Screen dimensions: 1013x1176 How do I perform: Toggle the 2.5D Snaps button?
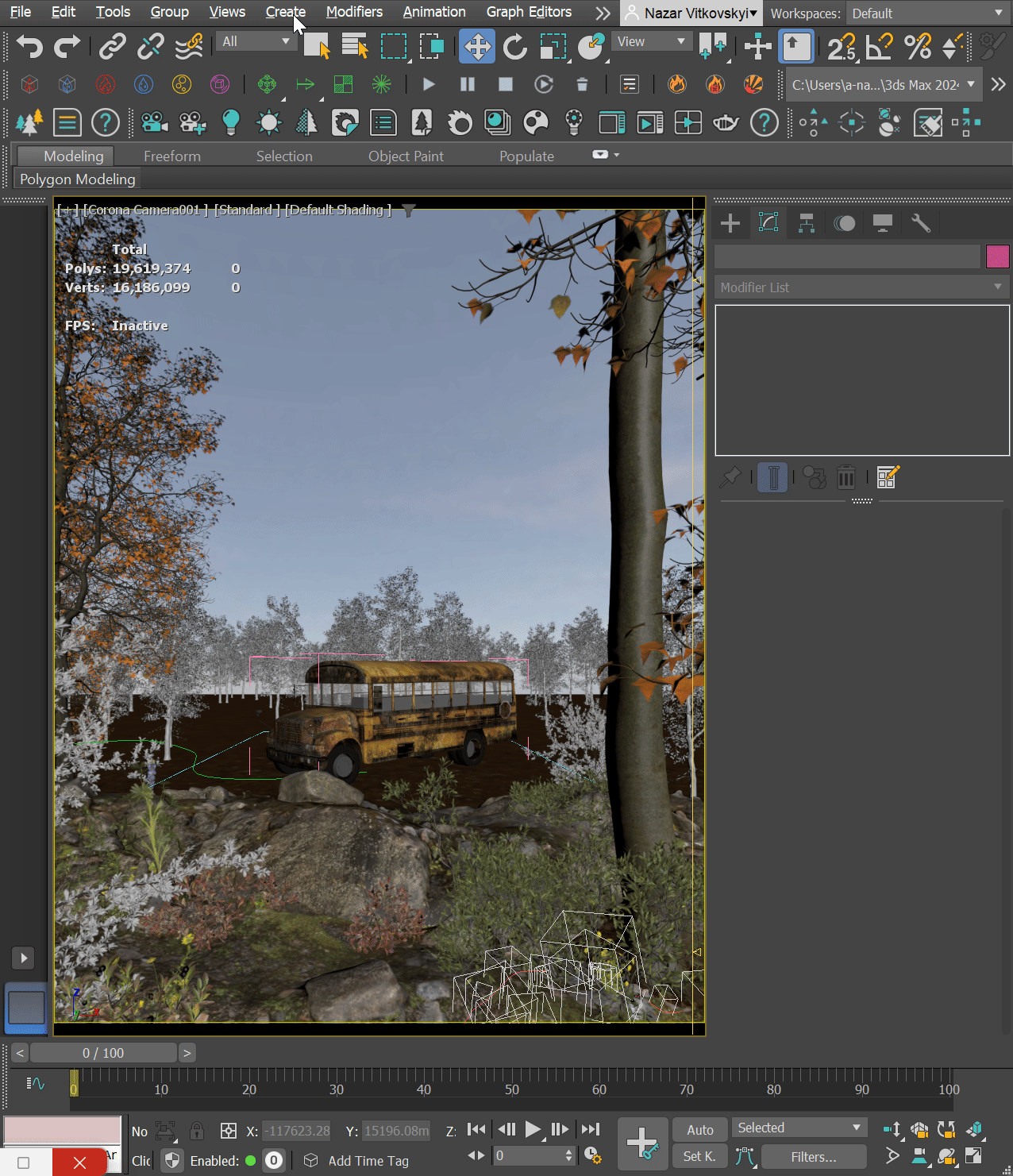coord(842,47)
